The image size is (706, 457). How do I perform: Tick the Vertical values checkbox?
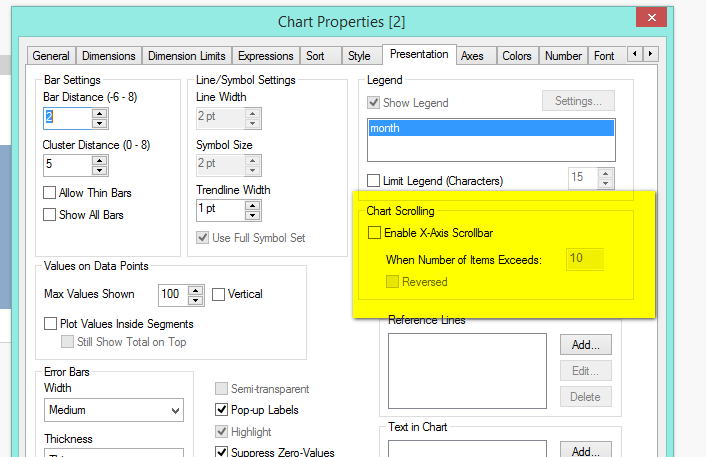[219, 294]
